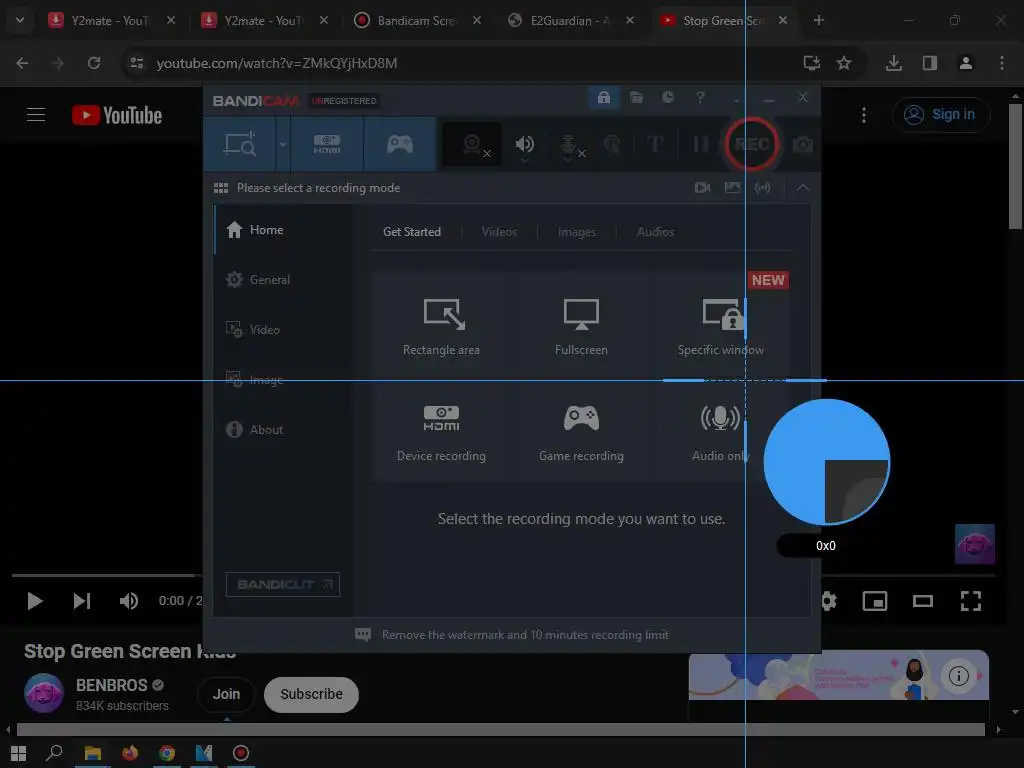1024x768 pixels.
Task: Collapse the Bandicam panel with up chevron
Action: [803, 188]
